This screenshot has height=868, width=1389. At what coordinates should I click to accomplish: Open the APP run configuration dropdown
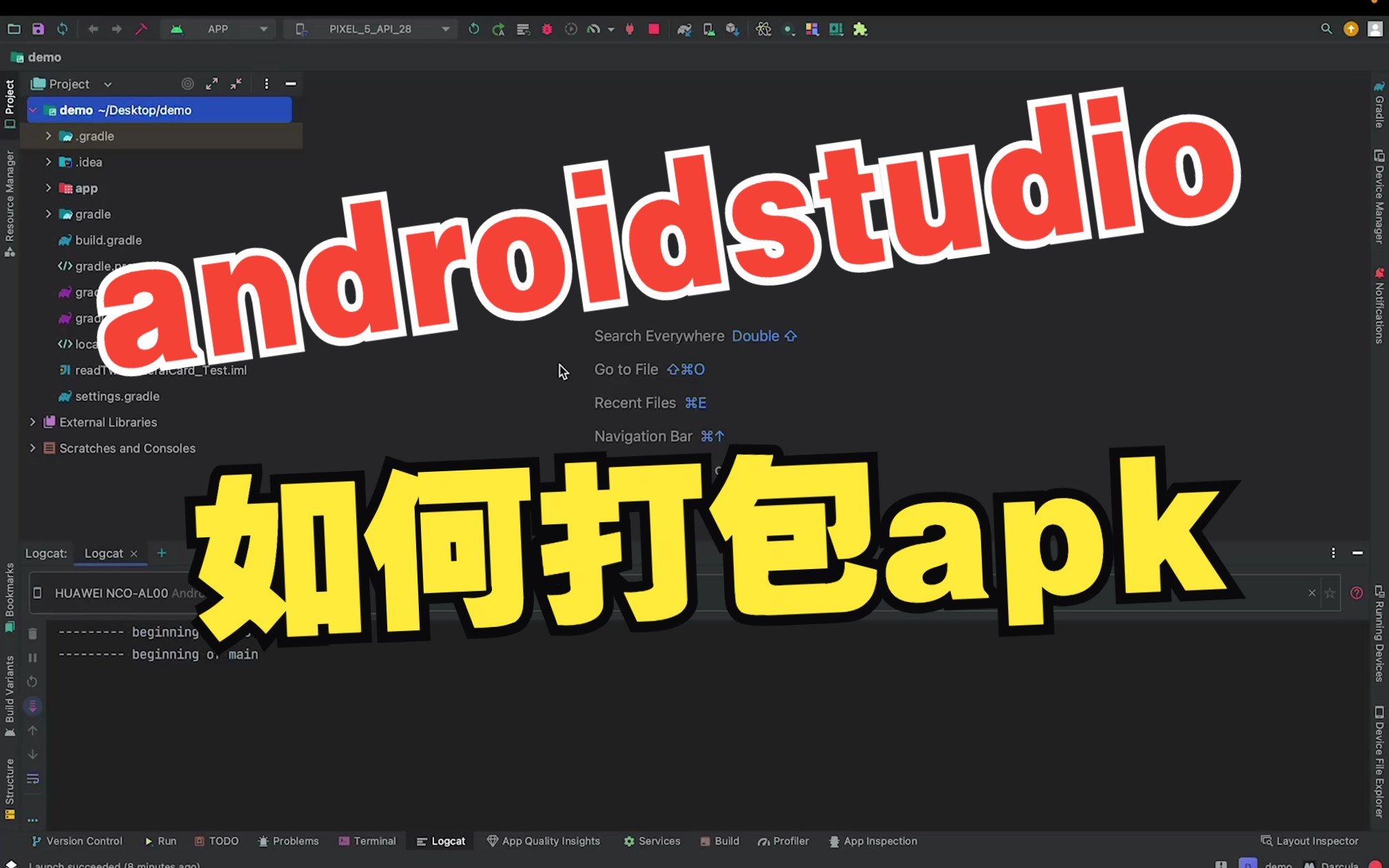pyautogui.click(x=218, y=29)
